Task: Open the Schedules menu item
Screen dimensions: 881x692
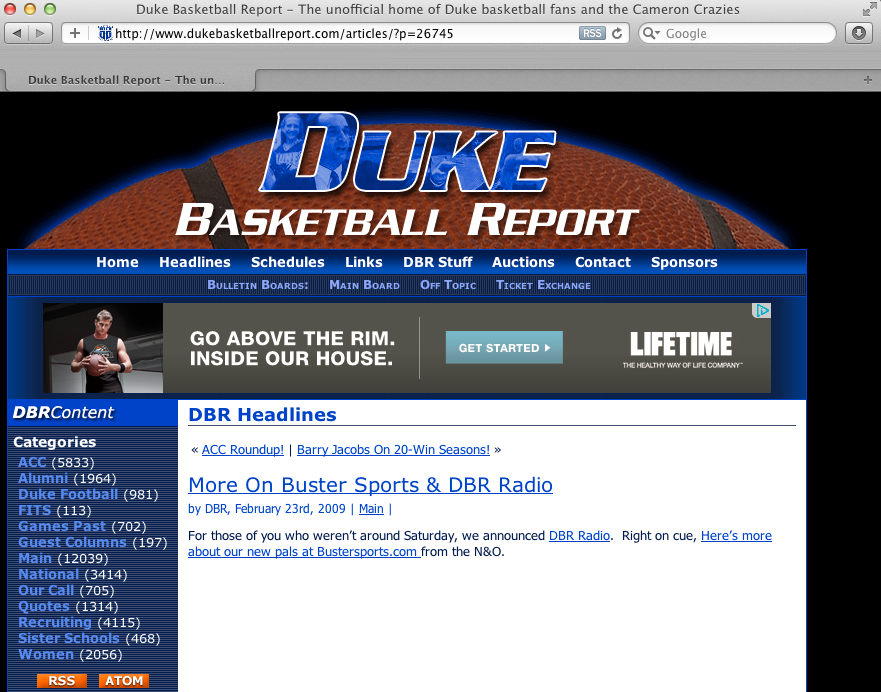Action: 288,262
